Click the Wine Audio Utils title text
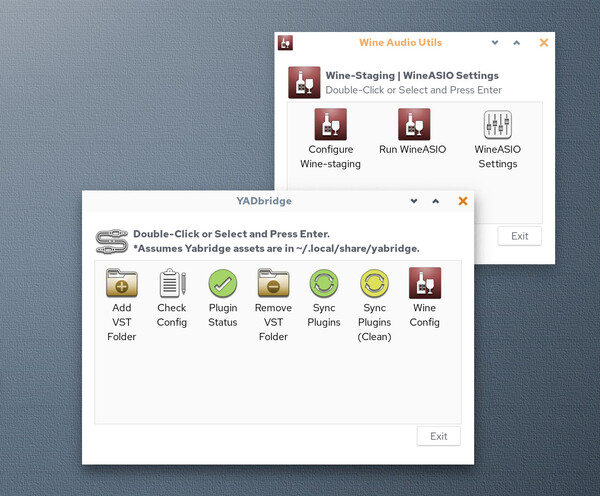The height and width of the screenshot is (496, 600). tap(400, 42)
